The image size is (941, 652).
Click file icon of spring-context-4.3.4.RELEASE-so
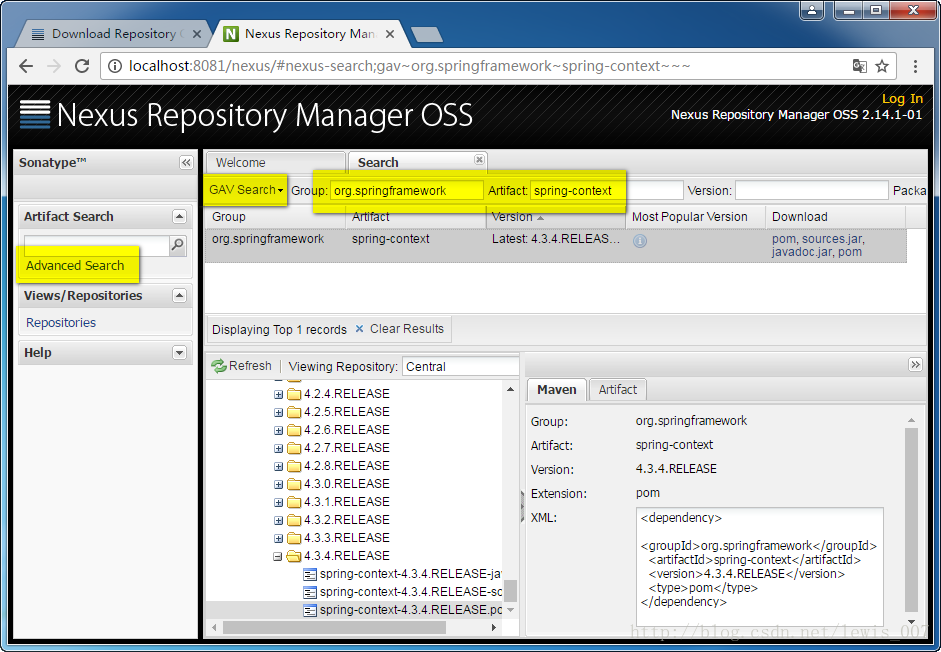click(x=310, y=592)
